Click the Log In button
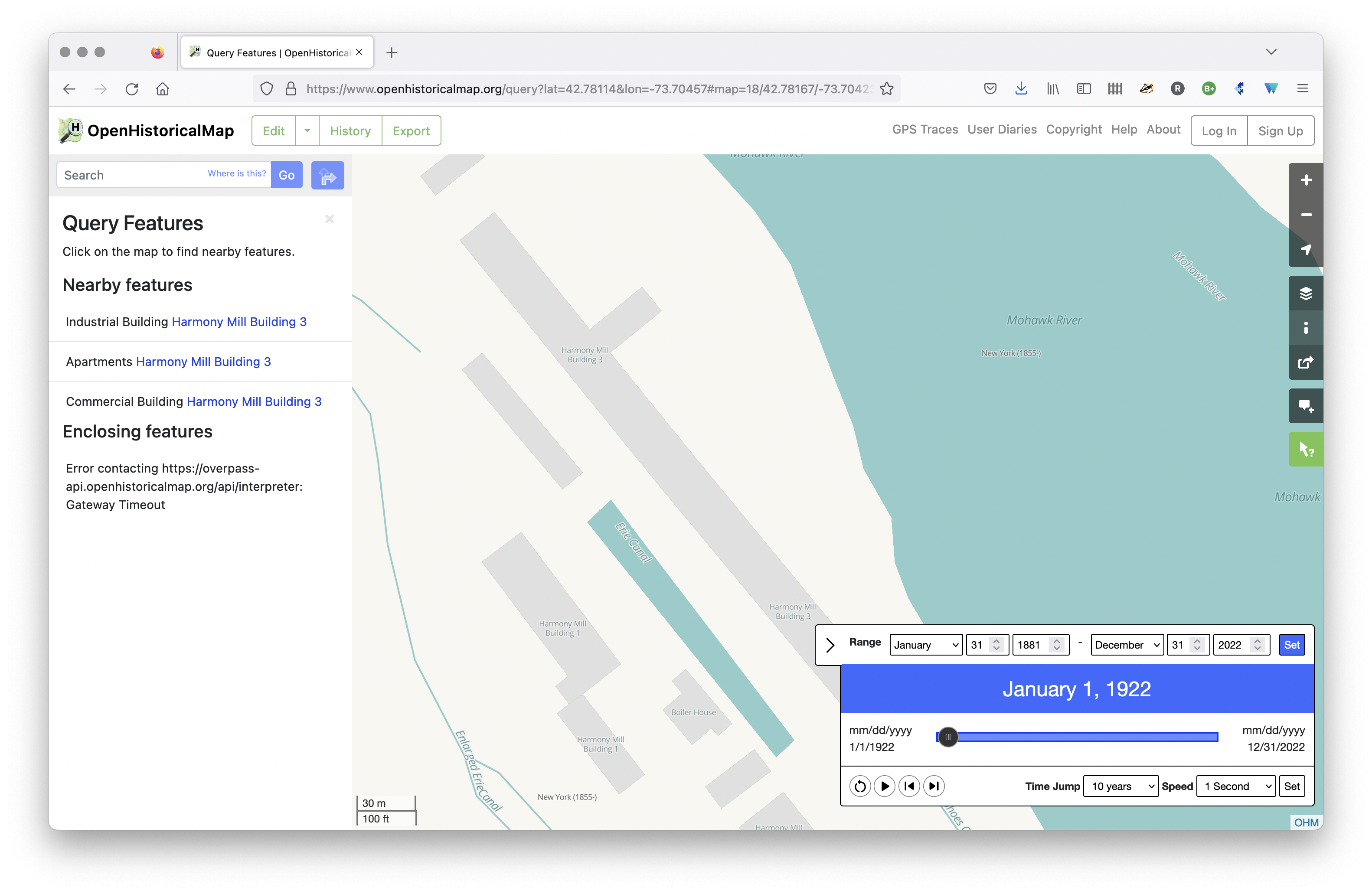 (x=1218, y=131)
